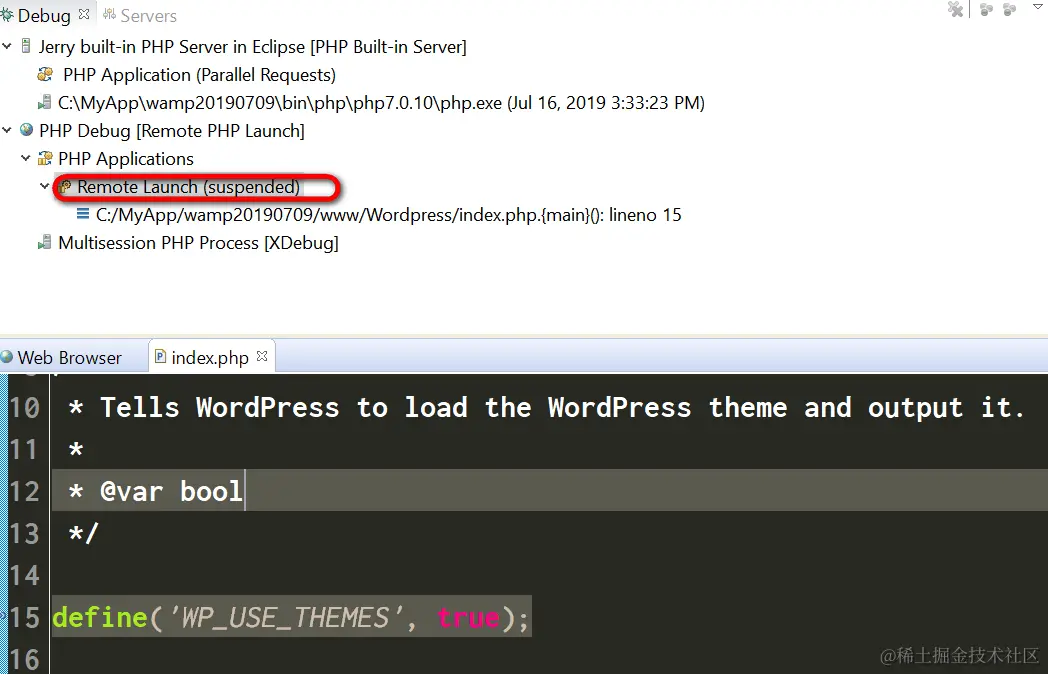Click line number 12 in editor gutter
Viewport: 1048px width, 674px height.
coord(25,491)
